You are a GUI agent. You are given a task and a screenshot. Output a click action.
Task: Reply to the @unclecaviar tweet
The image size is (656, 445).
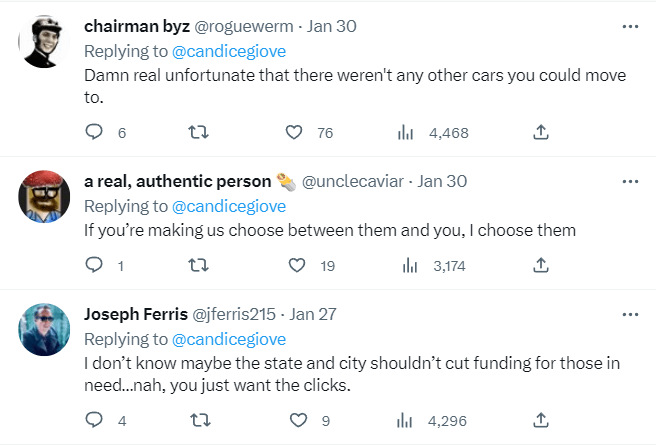[94, 265]
